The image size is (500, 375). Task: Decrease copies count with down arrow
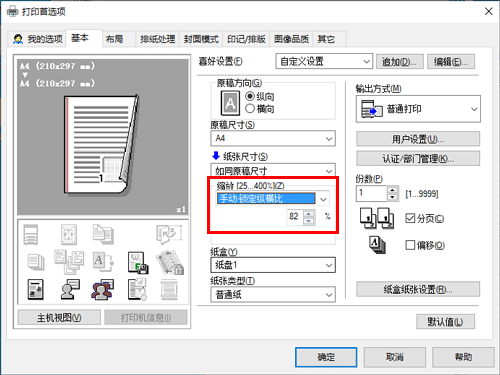coord(393,197)
